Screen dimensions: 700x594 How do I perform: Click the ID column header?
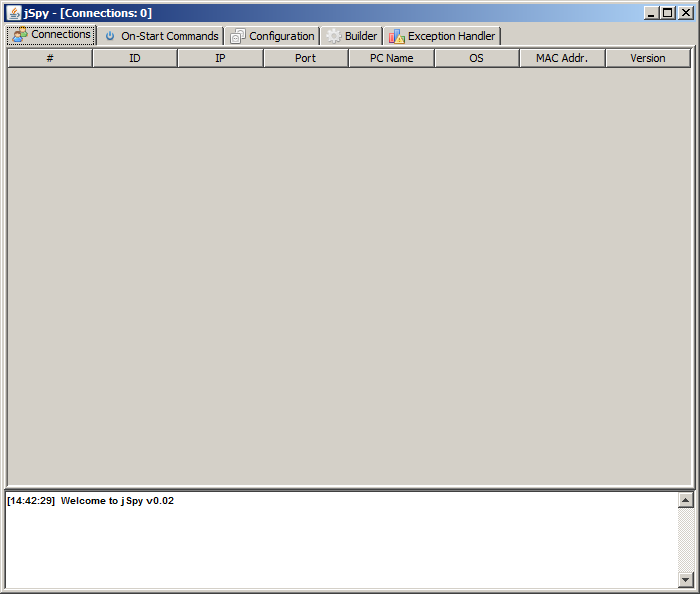[135, 58]
